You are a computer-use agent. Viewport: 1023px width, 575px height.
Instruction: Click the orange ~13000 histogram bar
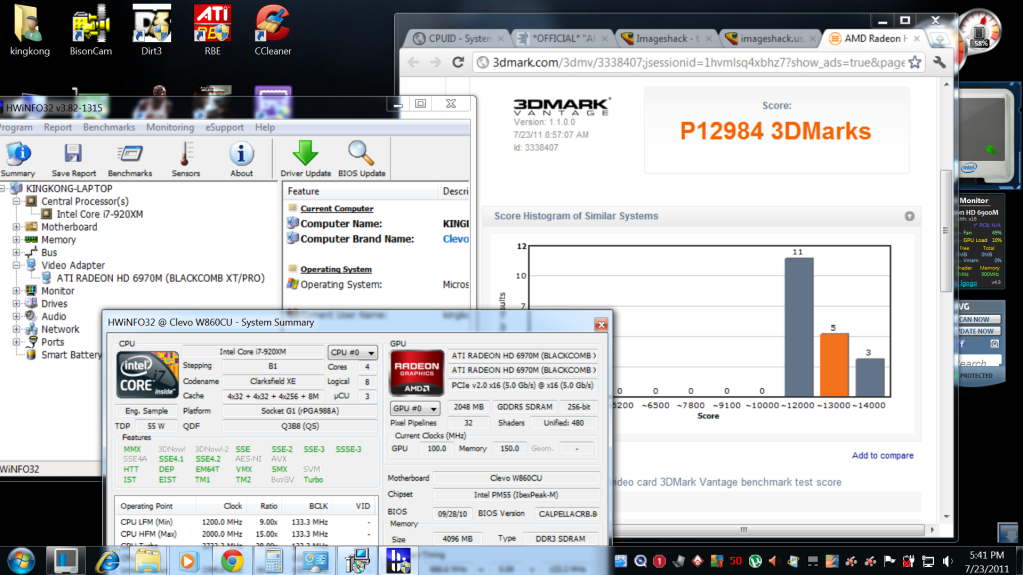[834, 365]
